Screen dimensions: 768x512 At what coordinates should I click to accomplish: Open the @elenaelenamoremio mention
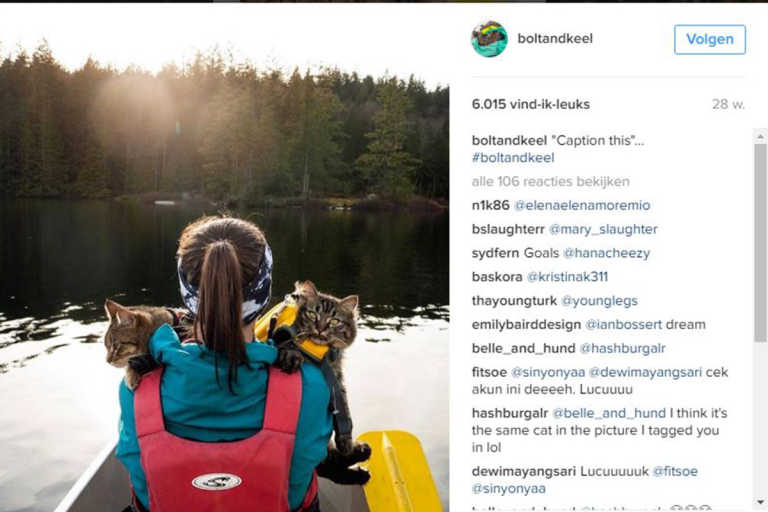click(x=582, y=205)
